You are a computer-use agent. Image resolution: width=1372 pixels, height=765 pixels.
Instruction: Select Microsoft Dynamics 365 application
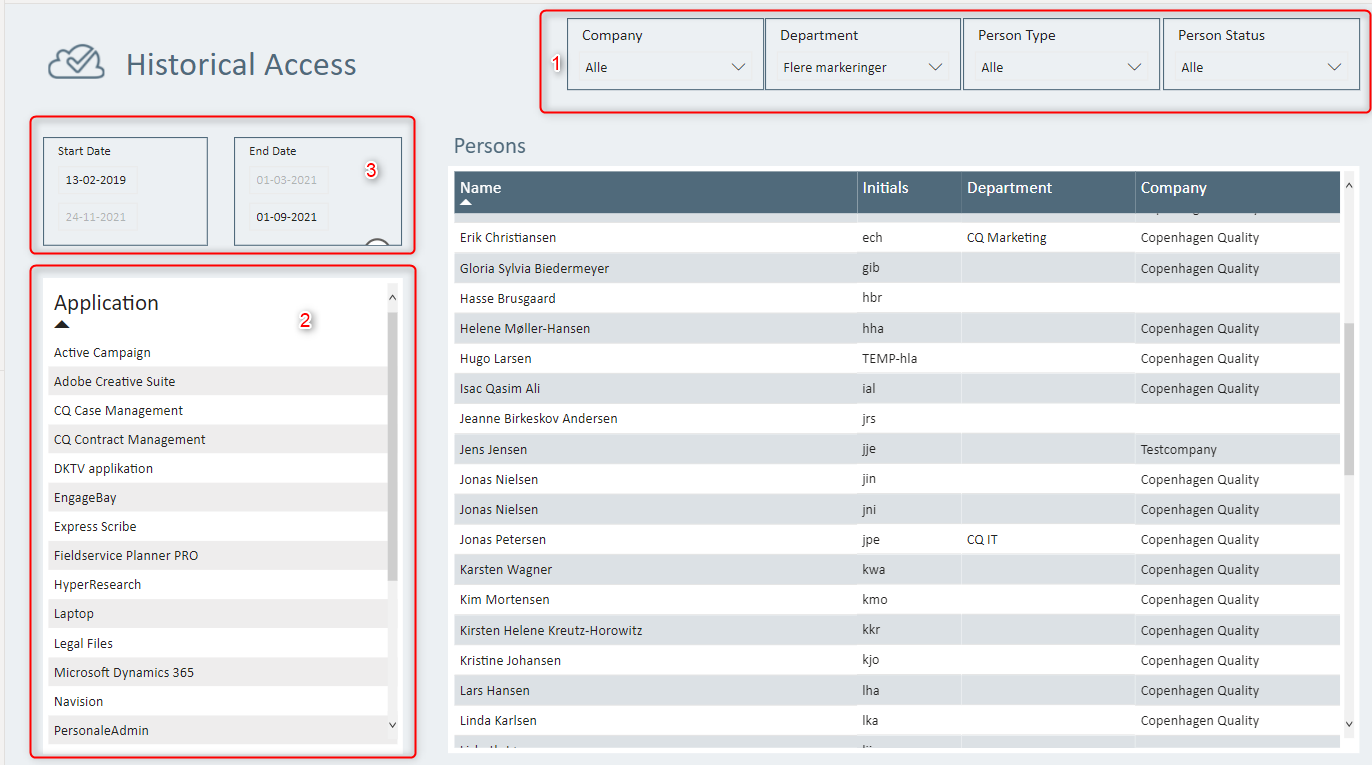(x=124, y=673)
